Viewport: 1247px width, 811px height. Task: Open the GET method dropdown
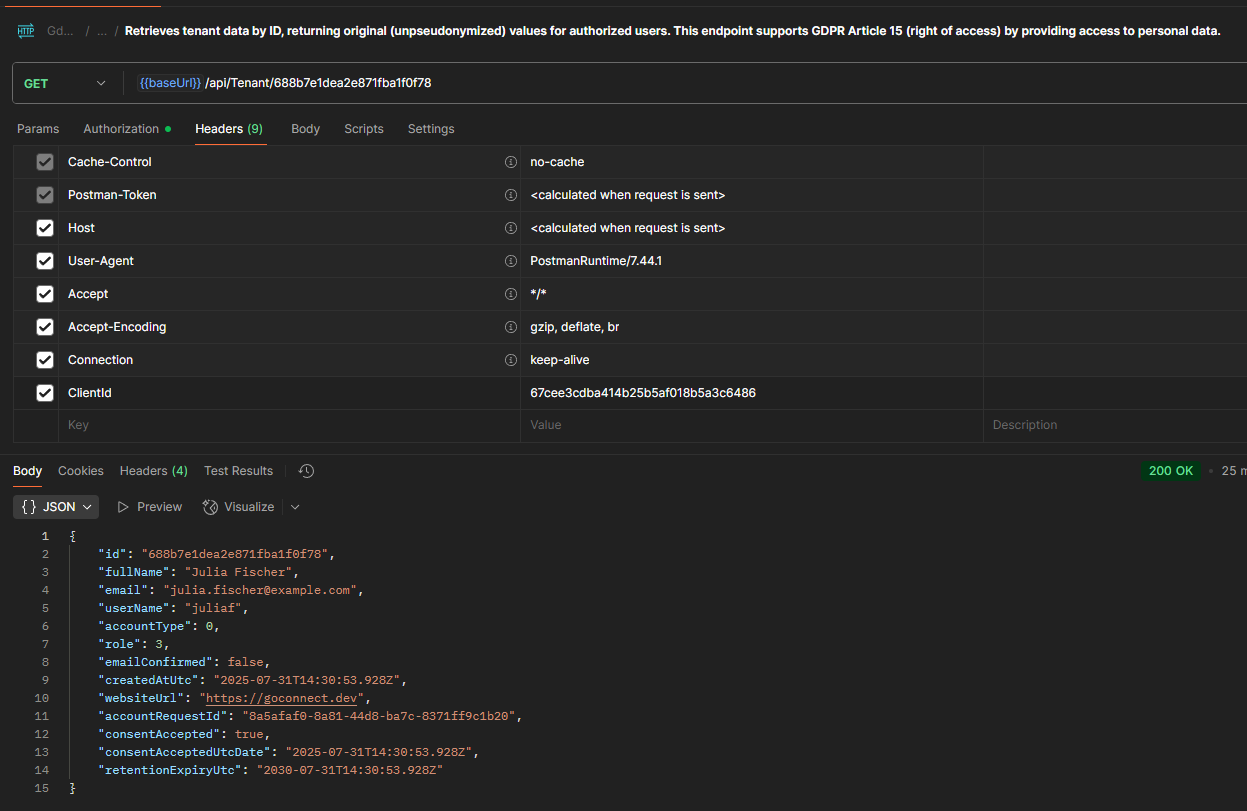pos(65,83)
